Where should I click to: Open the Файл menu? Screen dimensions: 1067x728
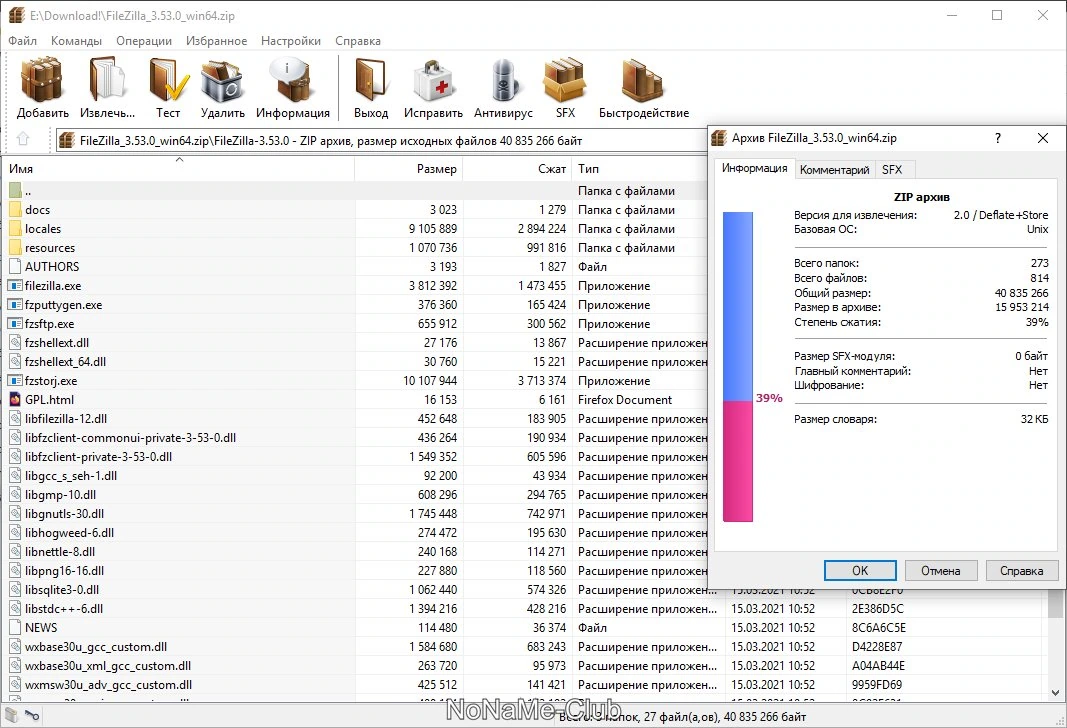click(22, 41)
